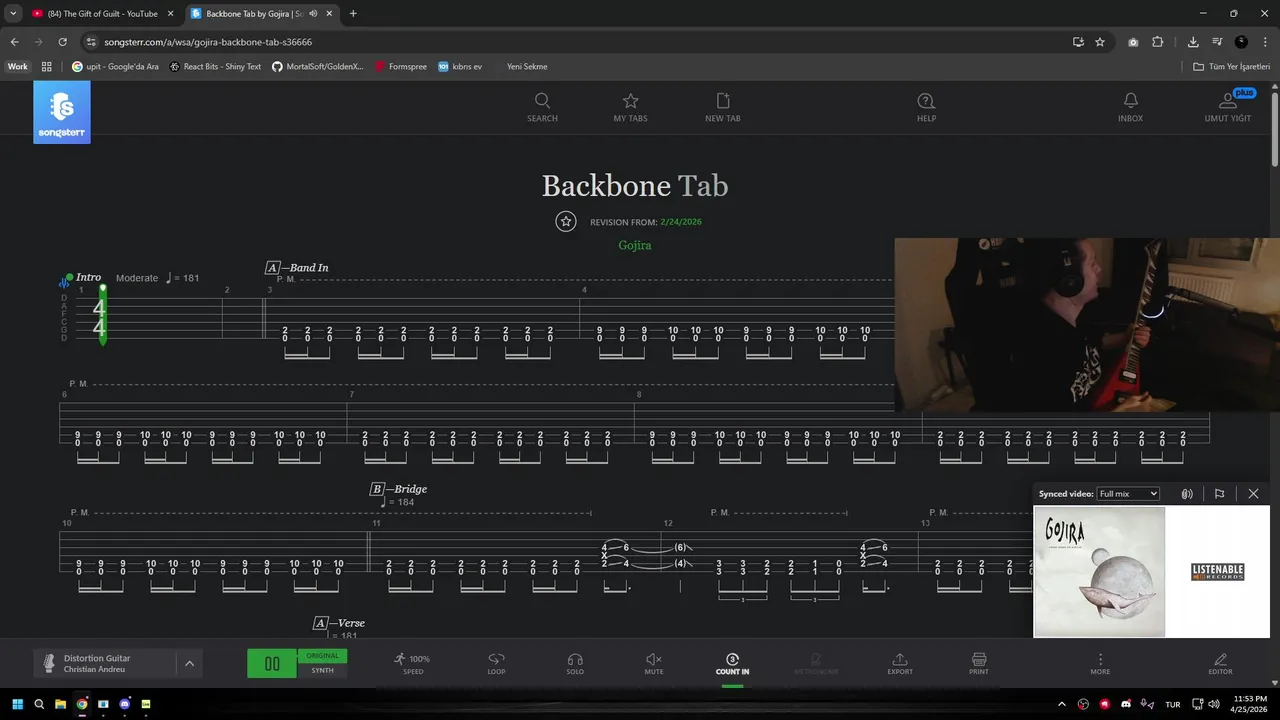Click the Intro section marker
The height and width of the screenshot is (720, 1280).
coord(88,277)
